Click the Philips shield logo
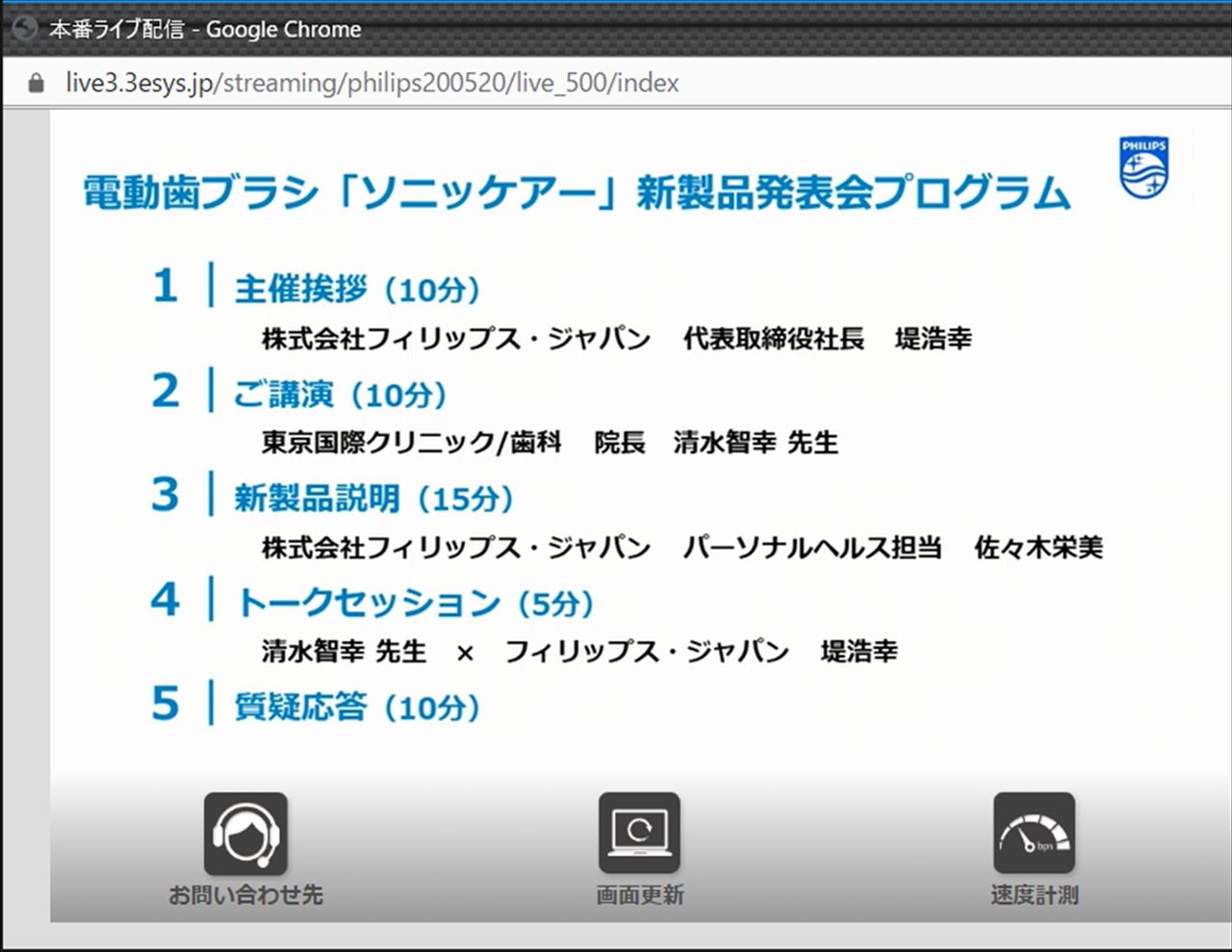 coord(1143,167)
